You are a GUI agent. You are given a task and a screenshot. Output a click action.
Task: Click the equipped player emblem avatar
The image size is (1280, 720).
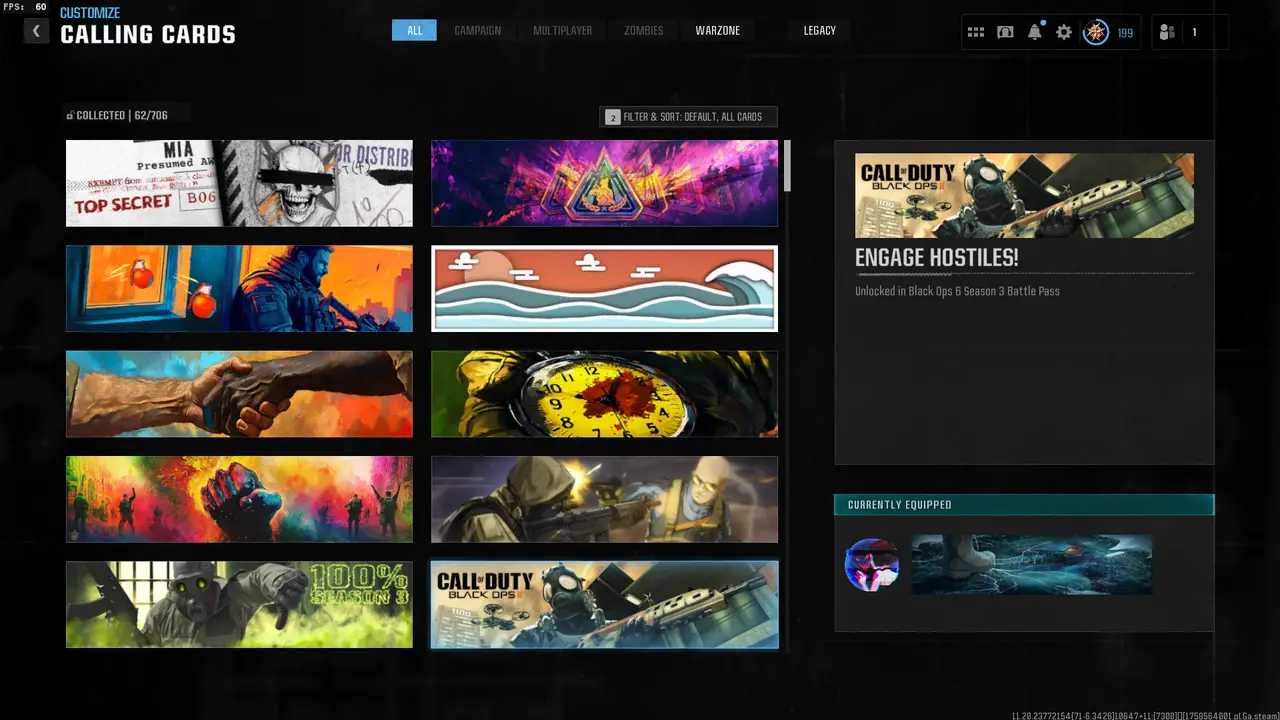point(872,565)
